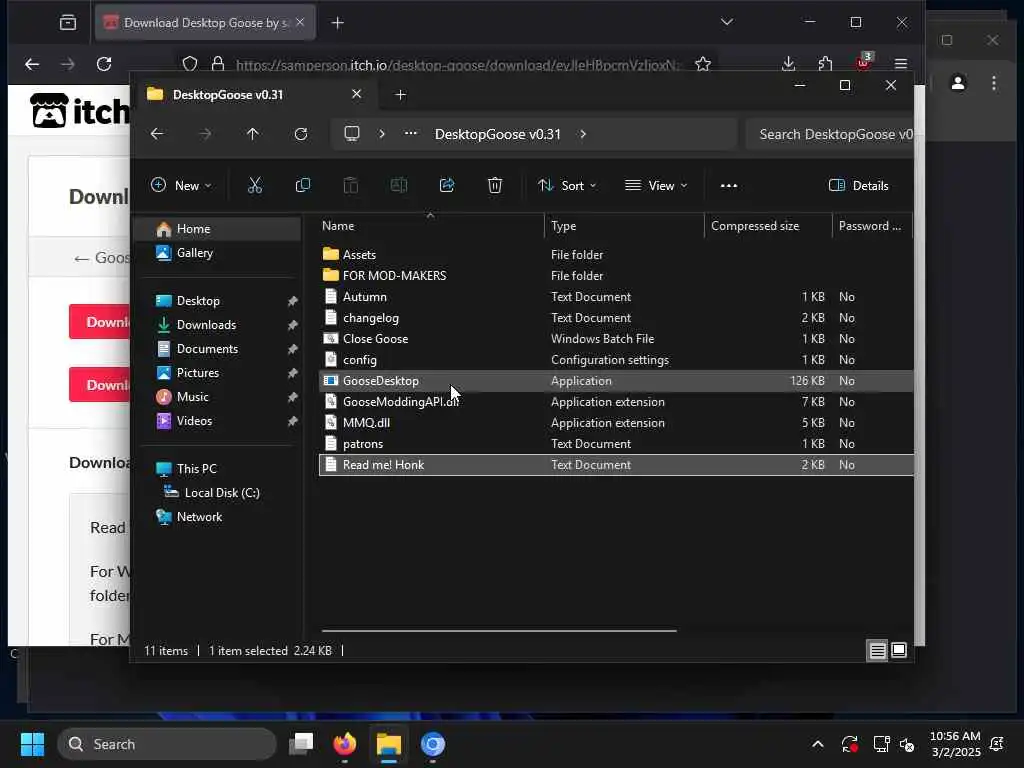Click the Share icon in Explorer toolbar
This screenshot has width=1024, height=768.
[x=447, y=185]
